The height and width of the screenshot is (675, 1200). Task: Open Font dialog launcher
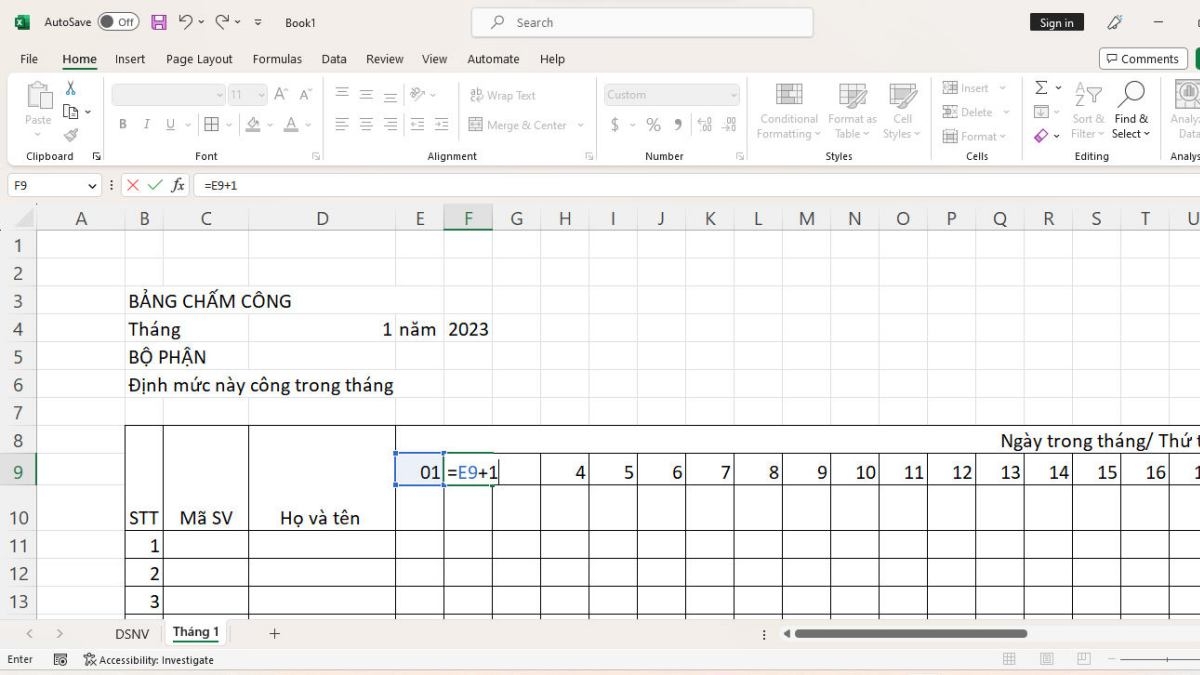pyautogui.click(x=316, y=156)
